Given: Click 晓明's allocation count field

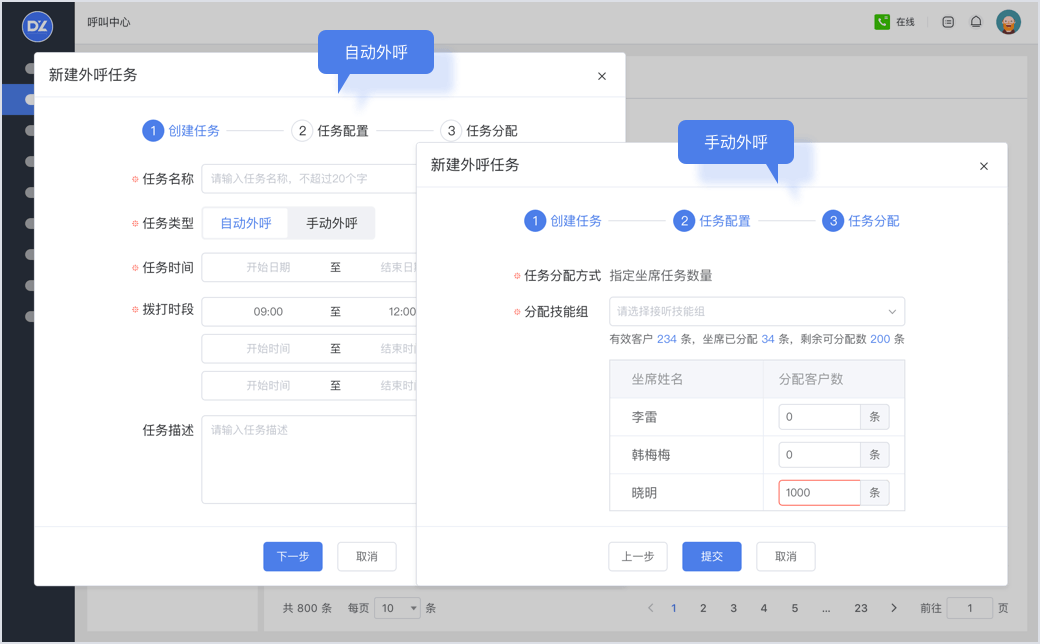Looking at the screenshot, I should pyautogui.click(x=819, y=493).
